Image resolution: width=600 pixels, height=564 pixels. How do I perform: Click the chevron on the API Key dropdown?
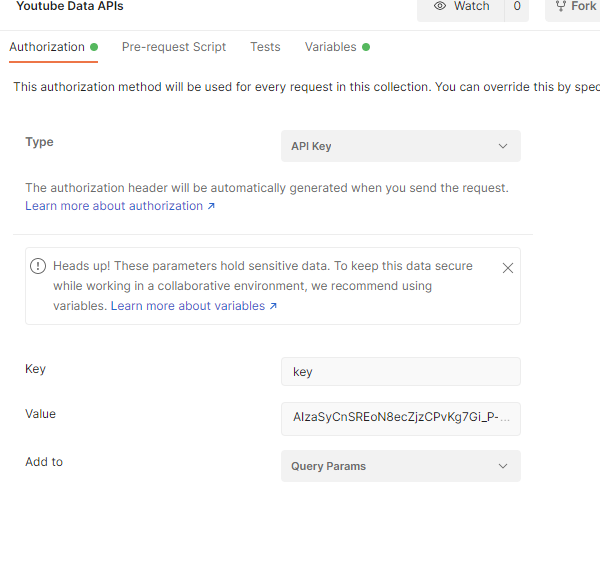click(503, 146)
